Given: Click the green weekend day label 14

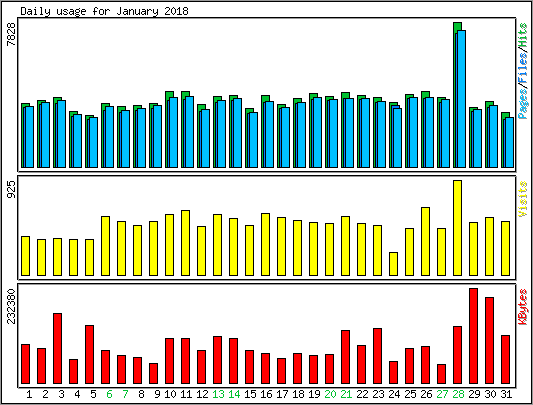Looking at the screenshot, I should click(234, 394).
